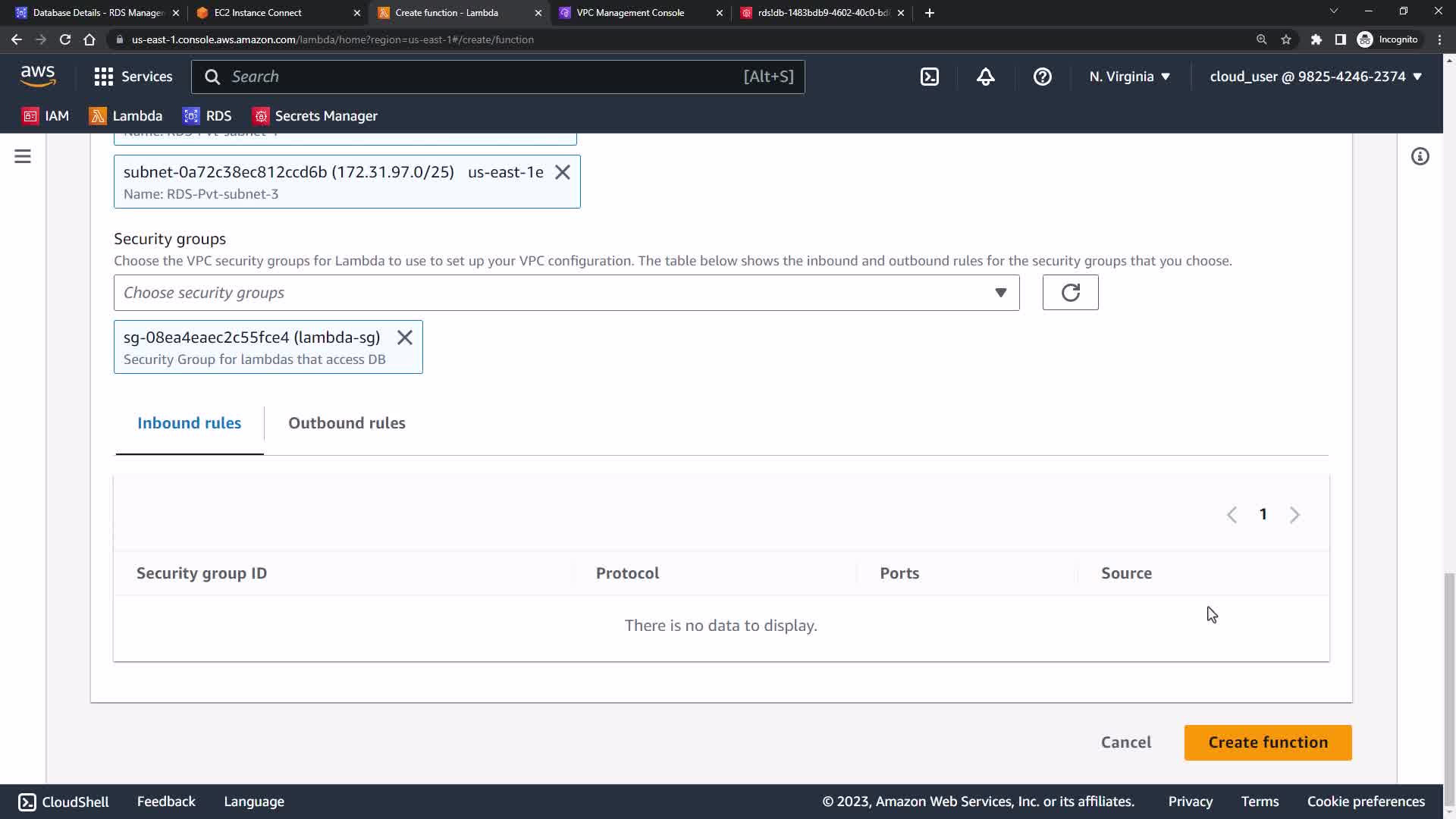Image resolution: width=1456 pixels, height=819 pixels.
Task: Open the Services grid menu
Action: tap(133, 77)
